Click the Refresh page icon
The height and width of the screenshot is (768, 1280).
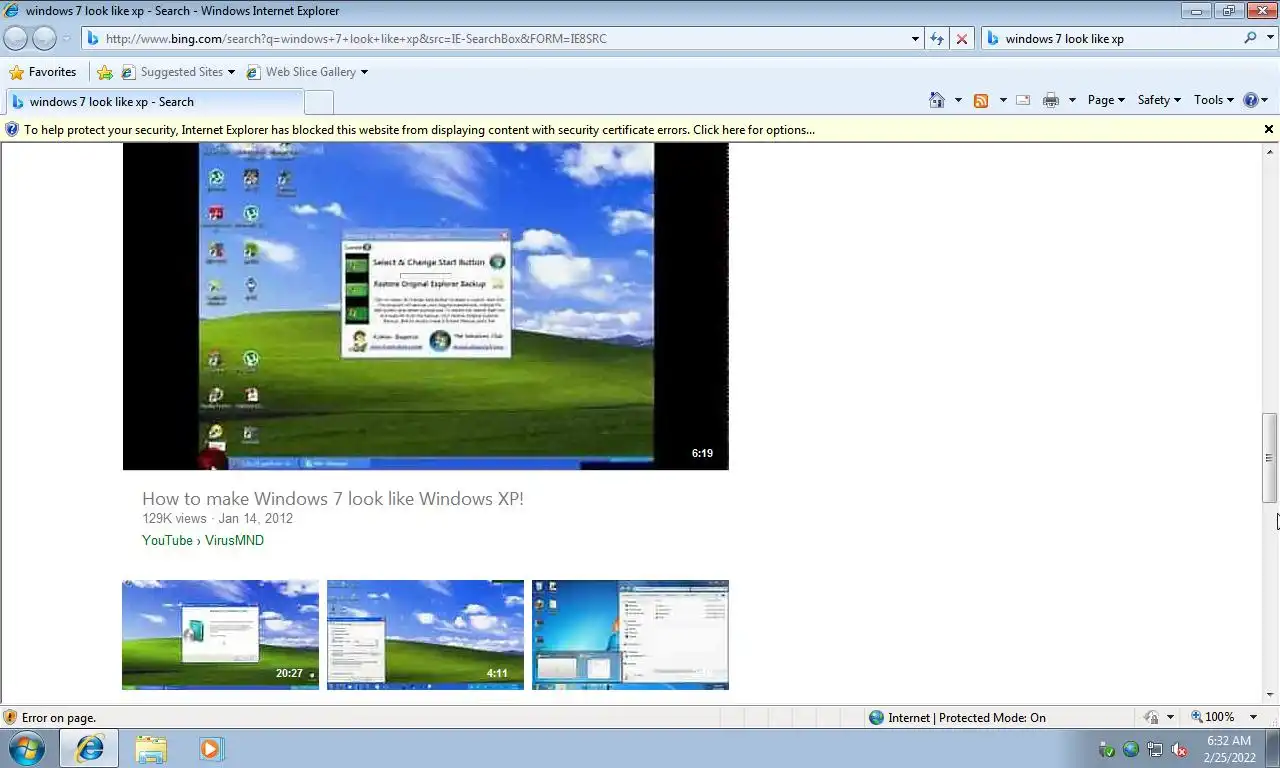tap(936, 39)
